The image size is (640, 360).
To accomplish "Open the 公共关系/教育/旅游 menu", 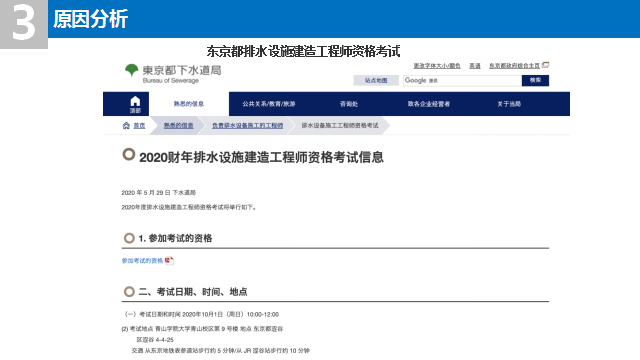I will coord(269,104).
